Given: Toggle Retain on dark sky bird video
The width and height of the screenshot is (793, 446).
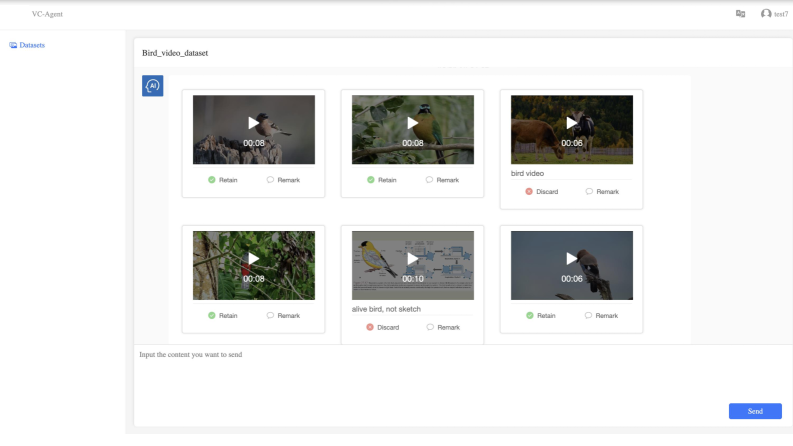Looking at the screenshot, I should click(541, 316).
